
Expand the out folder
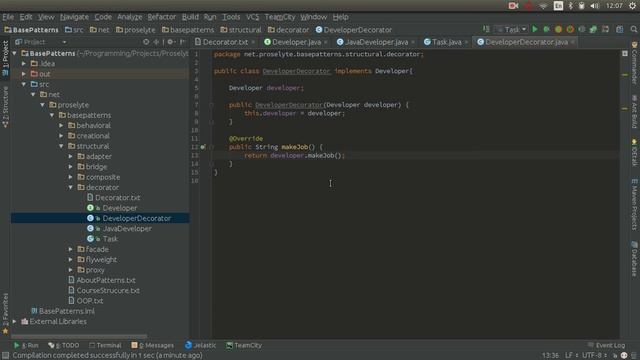pos(24,74)
